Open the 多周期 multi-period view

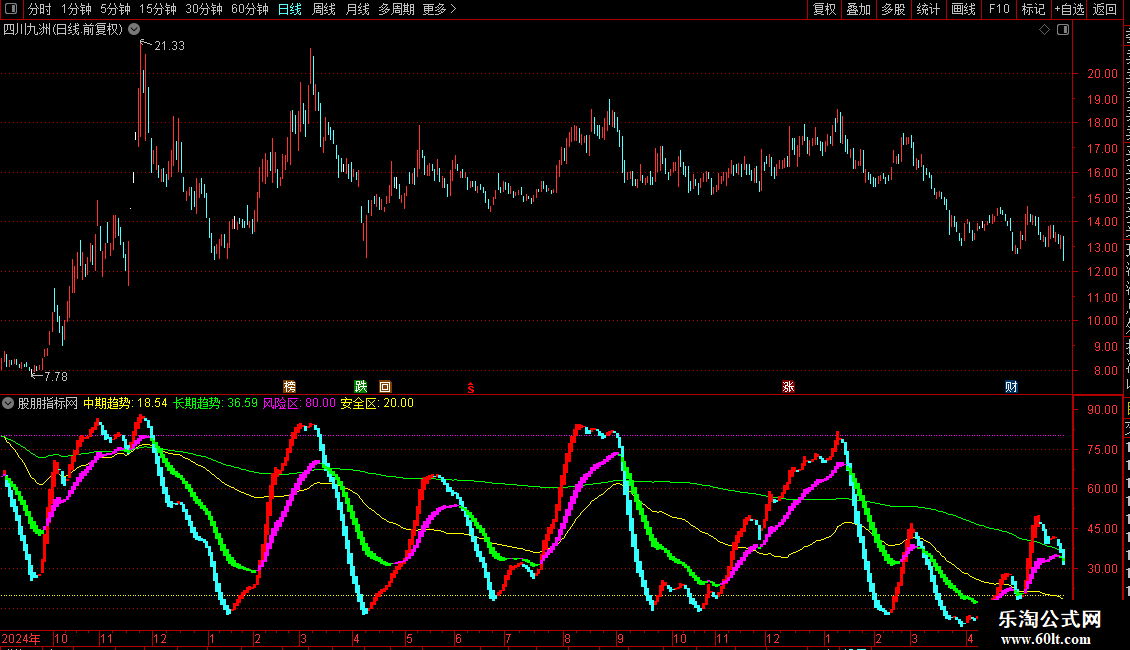pyautogui.click(x=396, y=9)
